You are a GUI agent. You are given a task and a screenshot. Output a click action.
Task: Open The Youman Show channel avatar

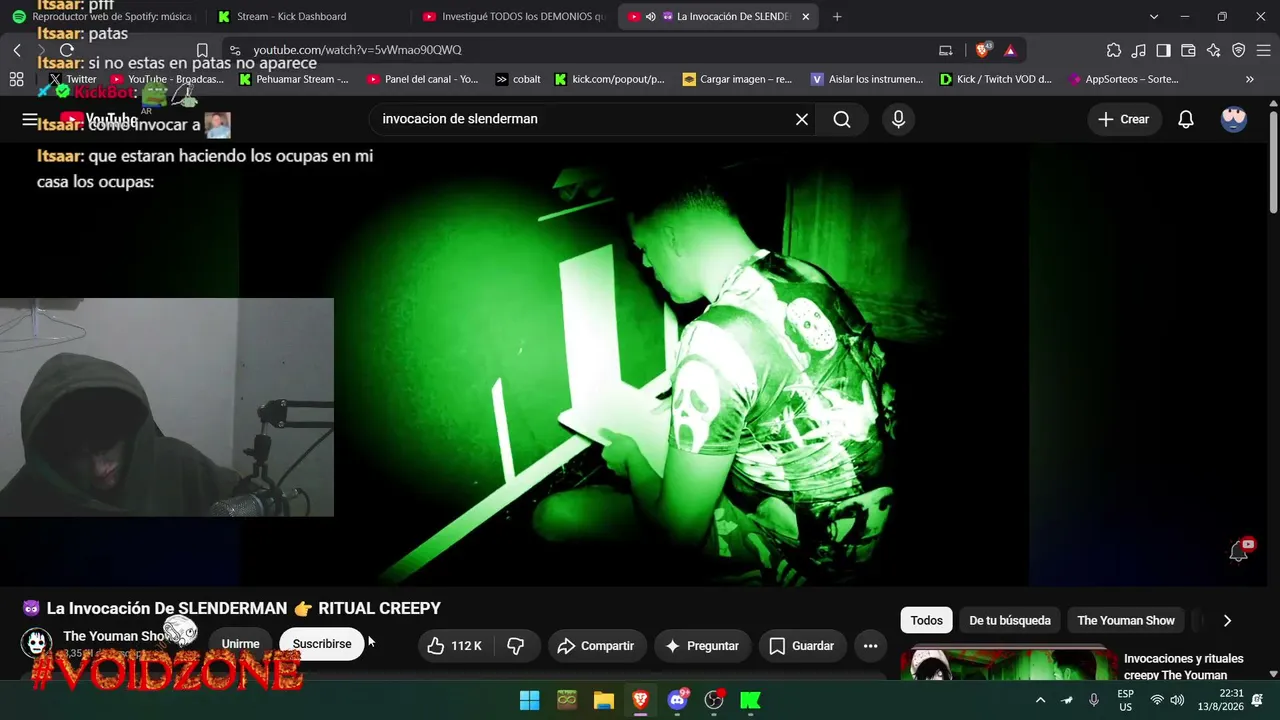(37, 642)
